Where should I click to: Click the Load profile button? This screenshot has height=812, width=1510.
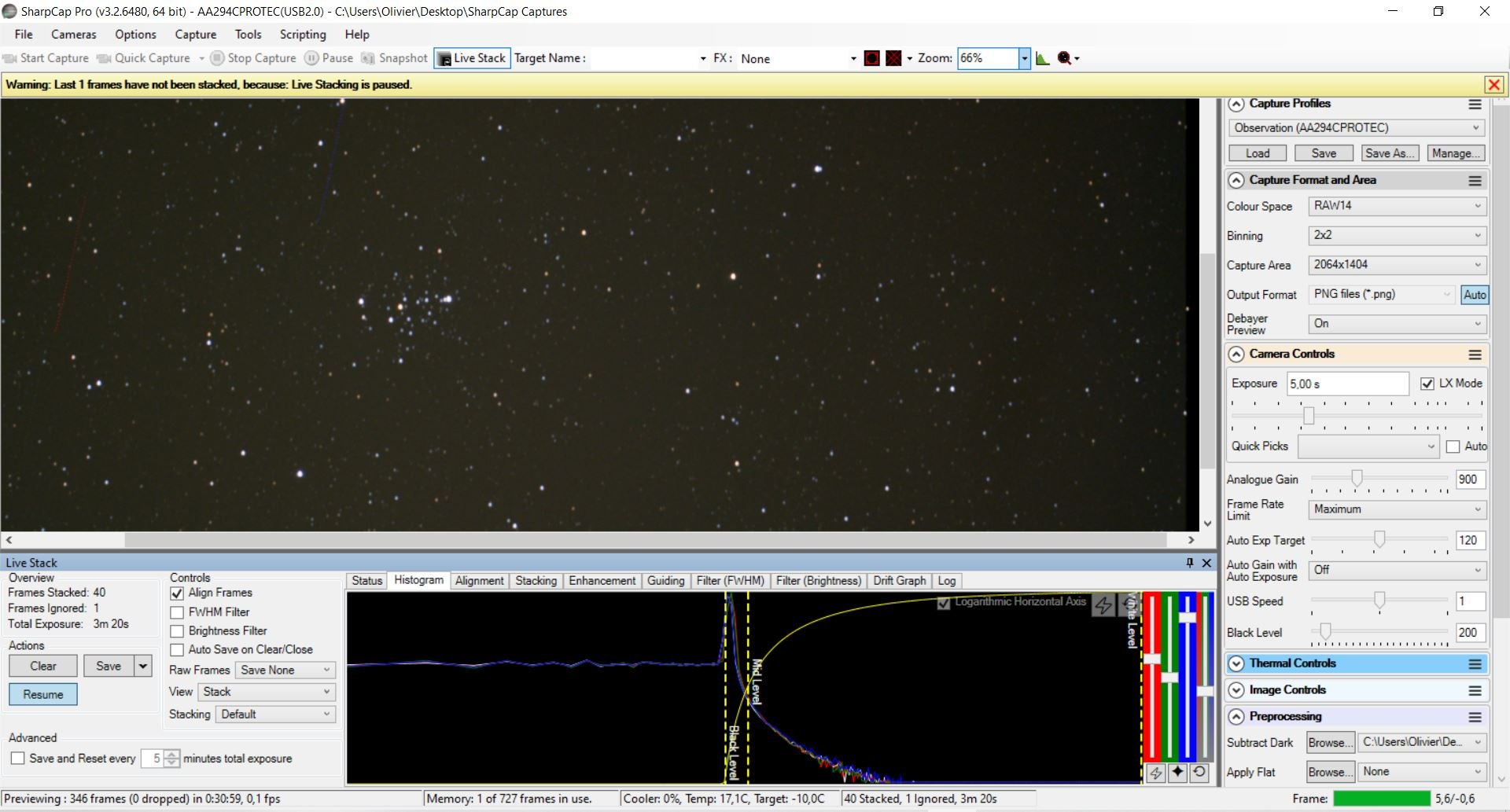coord(1257,153)
